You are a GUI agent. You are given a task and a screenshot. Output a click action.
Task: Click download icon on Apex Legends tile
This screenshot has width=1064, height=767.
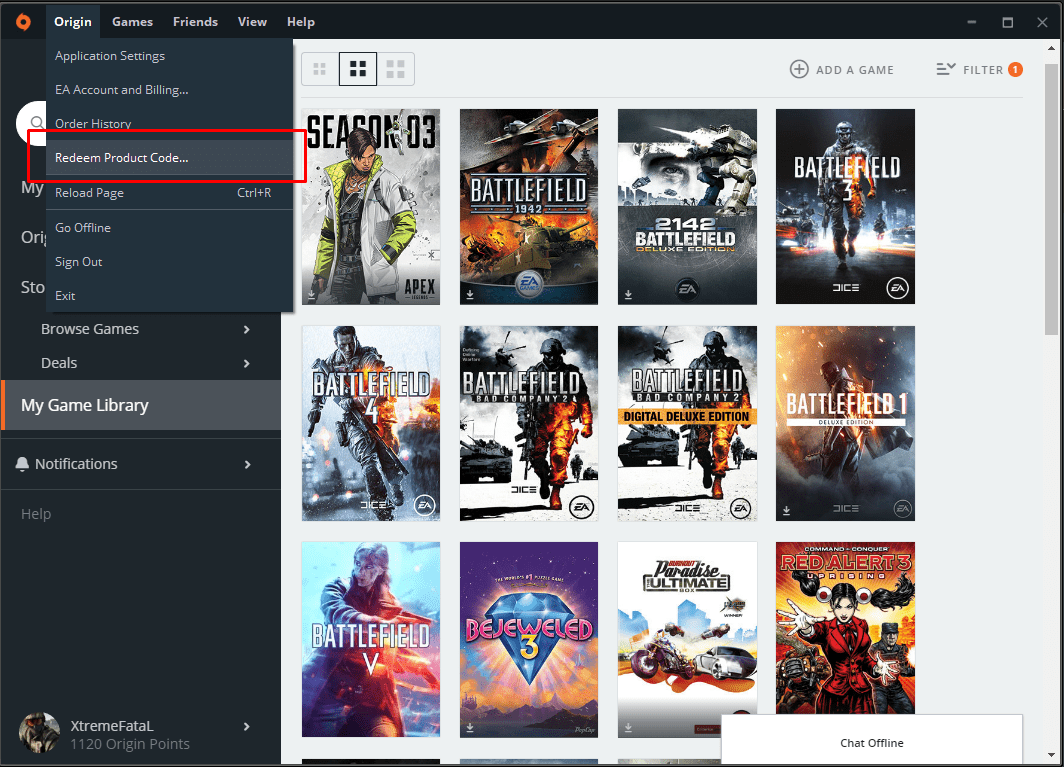pyautogui.click(x=311, y=295)
